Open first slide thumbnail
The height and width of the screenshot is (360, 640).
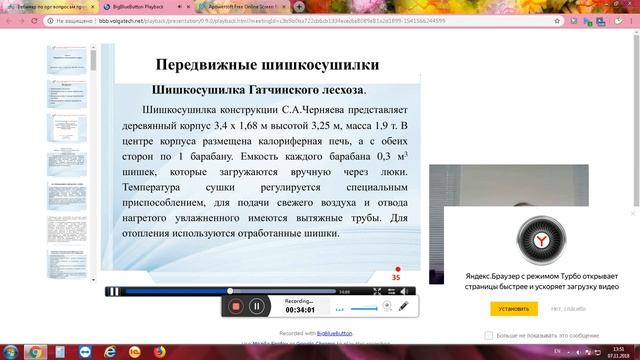coord(67,60)
